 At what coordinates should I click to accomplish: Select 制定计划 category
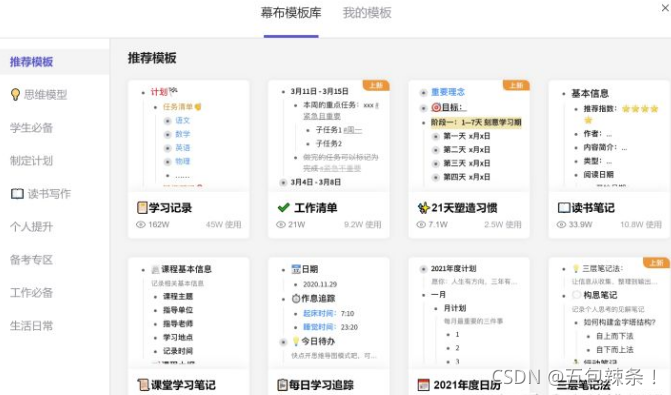click(x=31, y=160)
